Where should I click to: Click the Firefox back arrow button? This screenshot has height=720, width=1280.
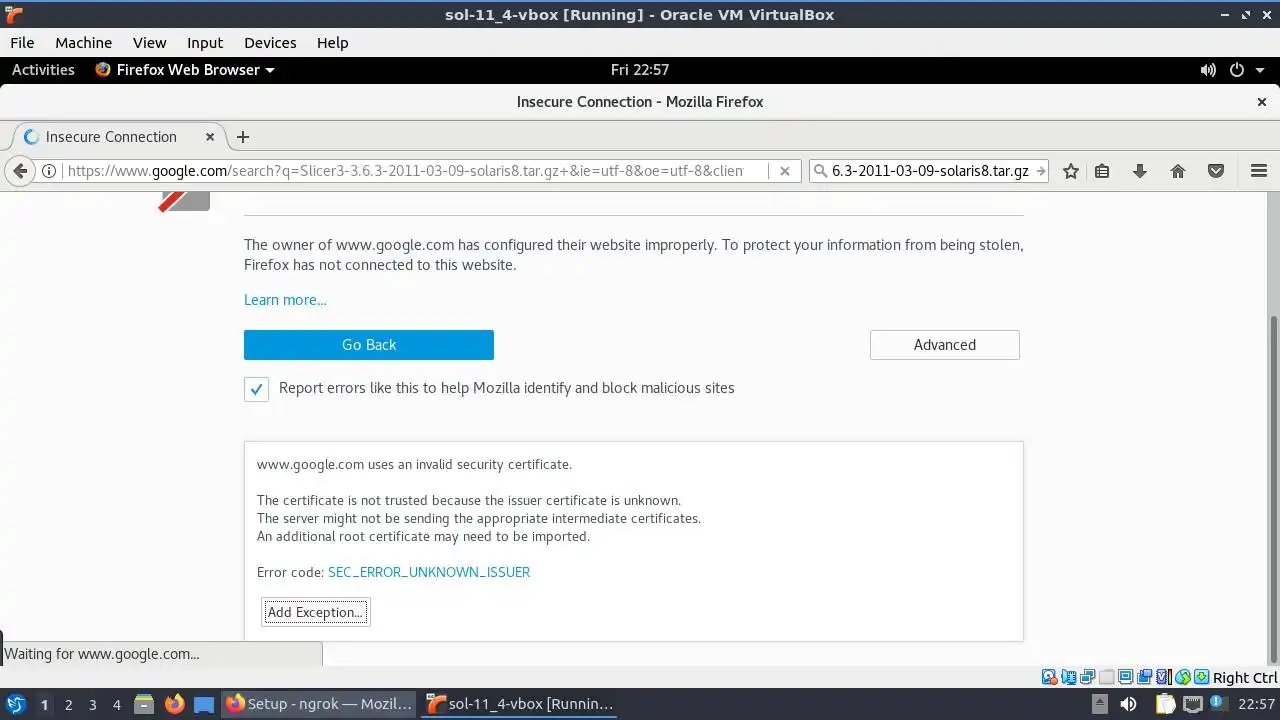tap(20, 171)
